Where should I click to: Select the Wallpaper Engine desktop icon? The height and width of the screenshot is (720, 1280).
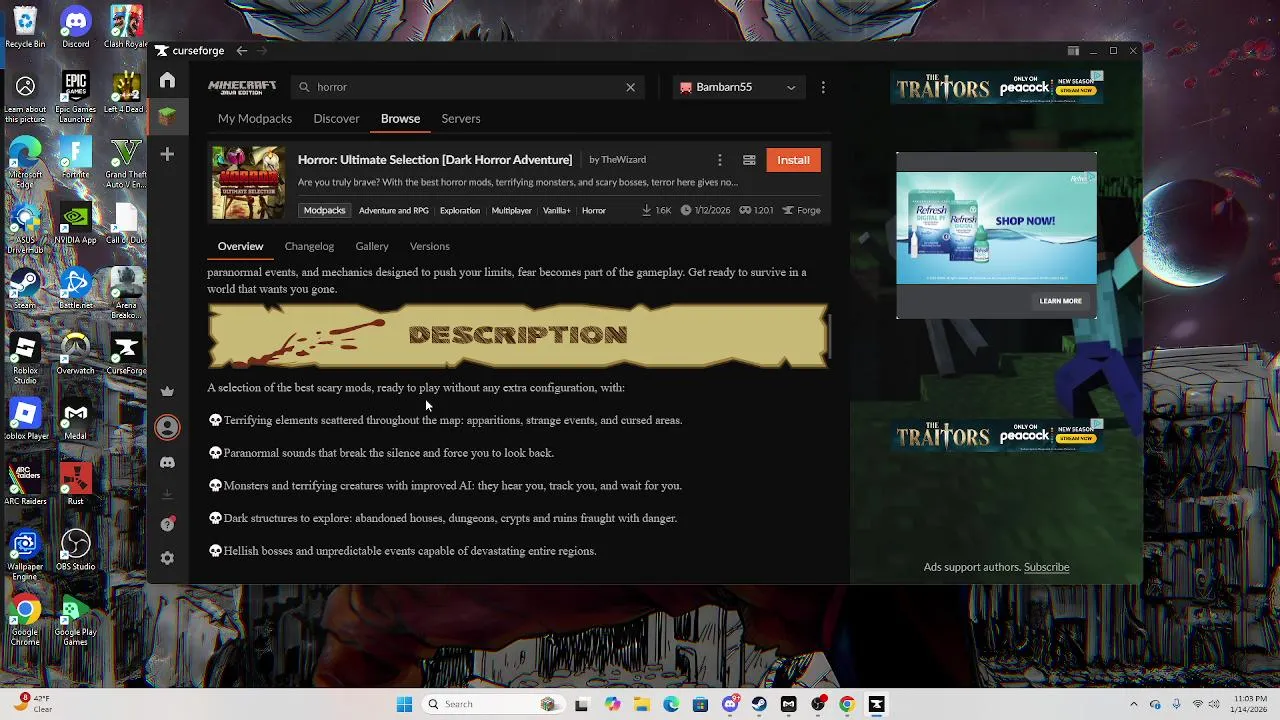[25, 554]
